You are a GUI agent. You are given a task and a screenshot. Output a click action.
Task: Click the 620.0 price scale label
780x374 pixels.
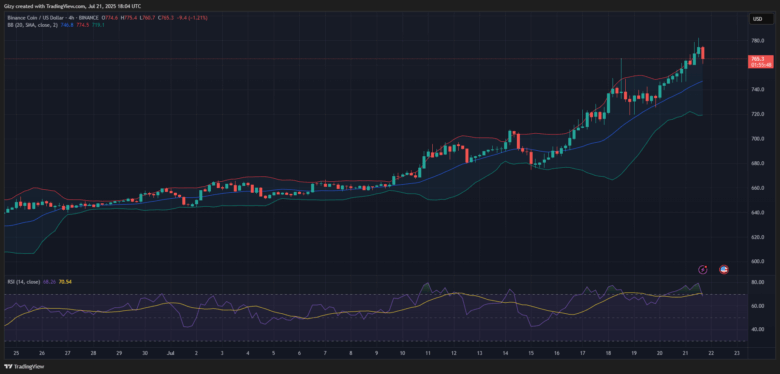758,237
